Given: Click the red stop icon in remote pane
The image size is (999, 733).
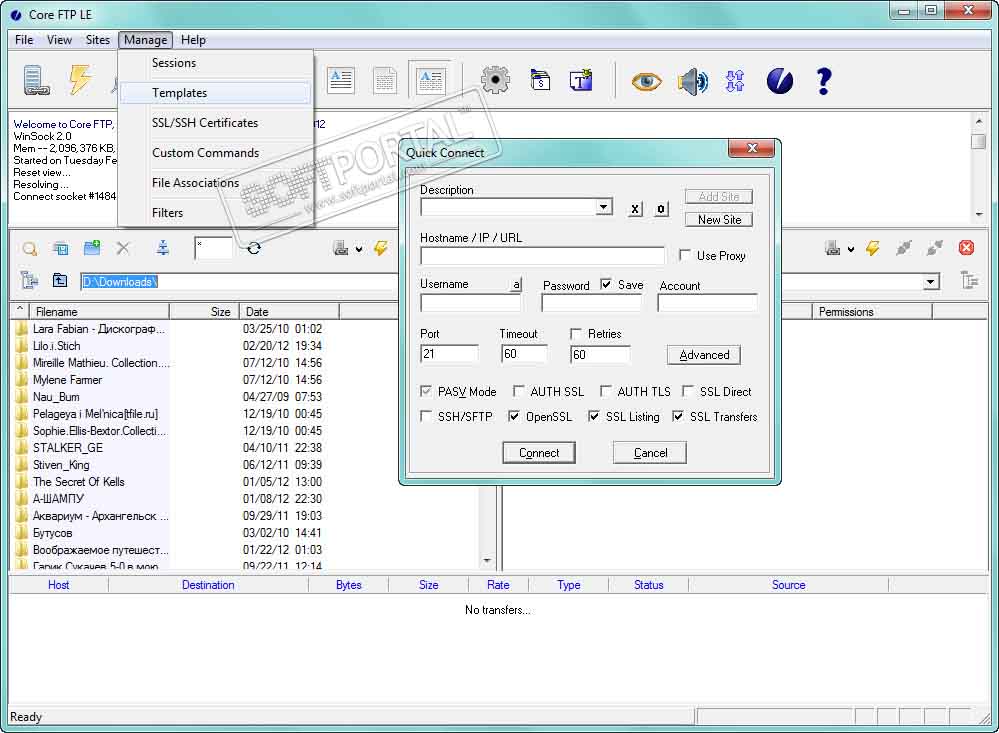Looking at the screenshot, I should tap(966, 247).
